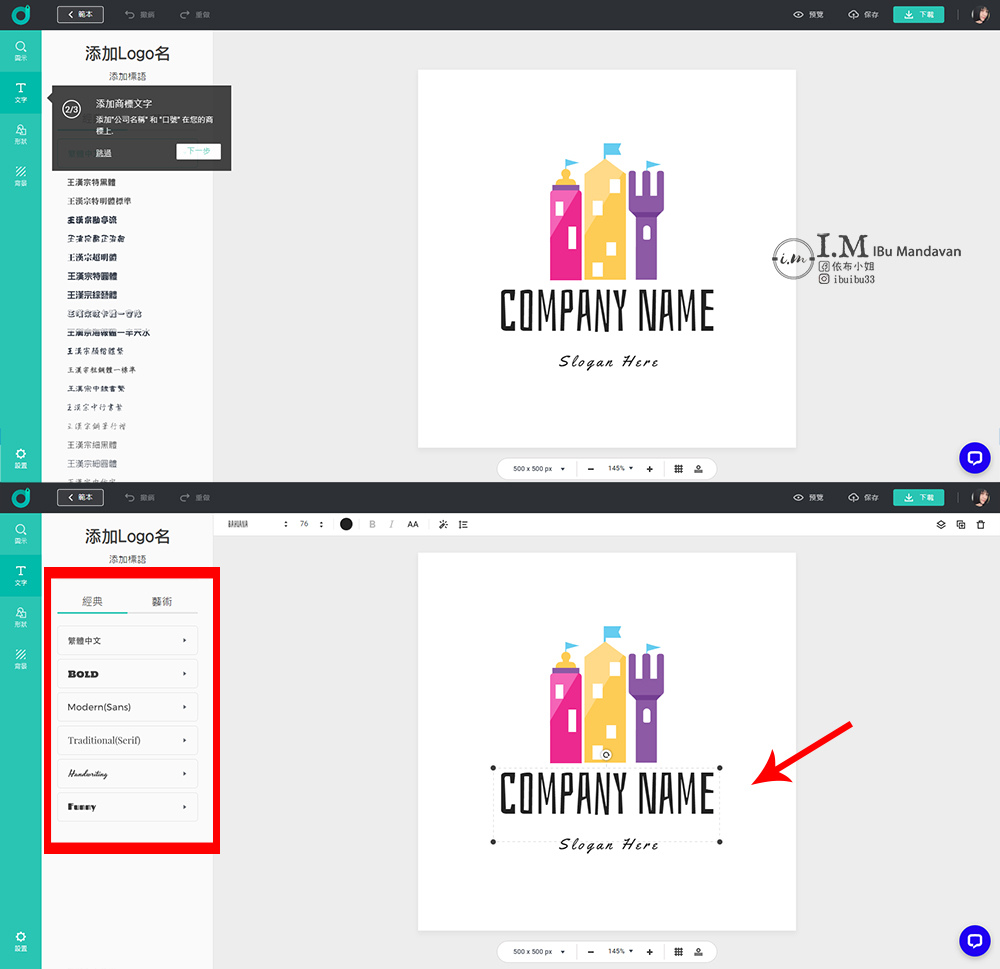This screenshot has height=969, width=1000.
Task: Expand the 繁體中文 font category
Action: [x=128, y=640]
